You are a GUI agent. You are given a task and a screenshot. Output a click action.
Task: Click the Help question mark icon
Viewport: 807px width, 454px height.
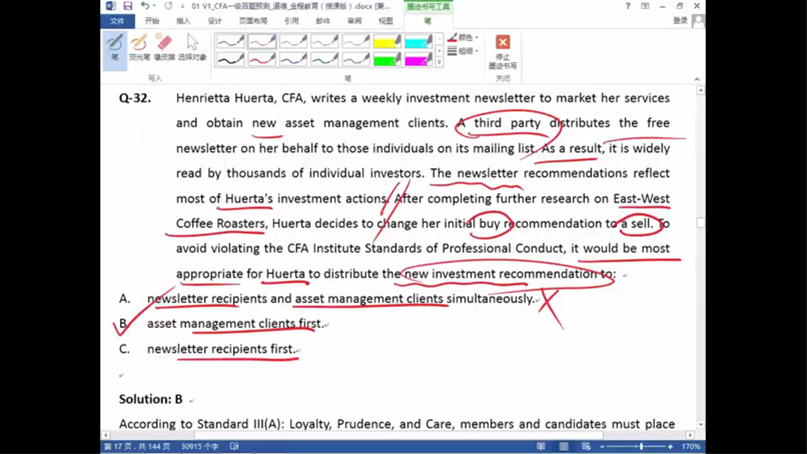pyautogui.click(x=628, y=6)
